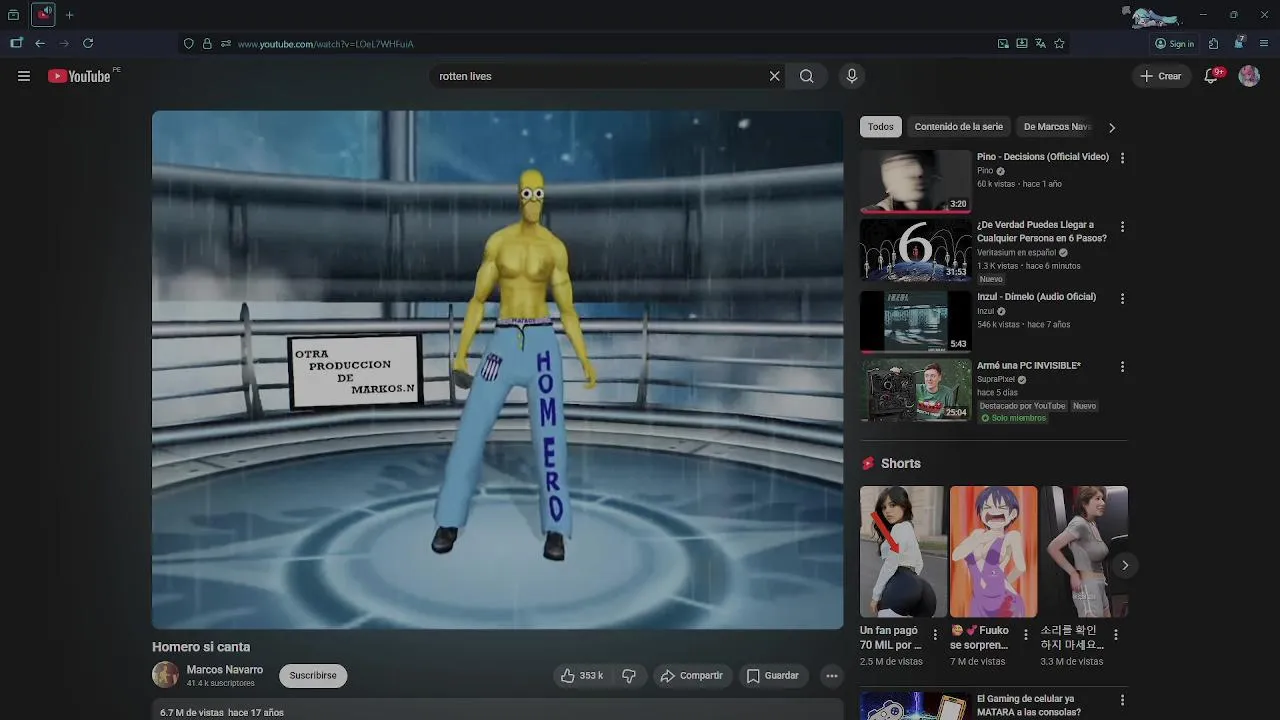Open options for Inzul - Dímelo video
The height and width of the screenshot is (720, 1280).
(1122, 298)
